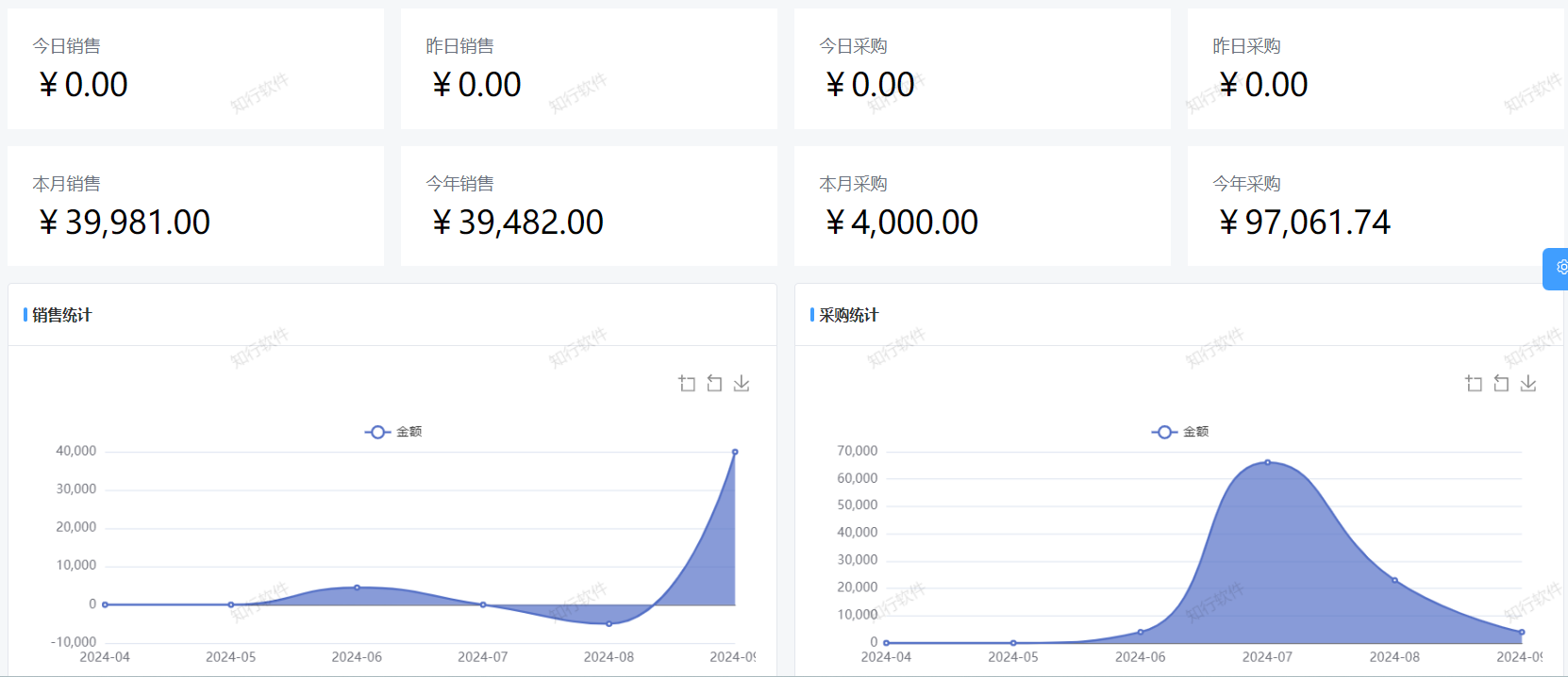Click the 2024-08 data point in 销售统计

(609, 624)
